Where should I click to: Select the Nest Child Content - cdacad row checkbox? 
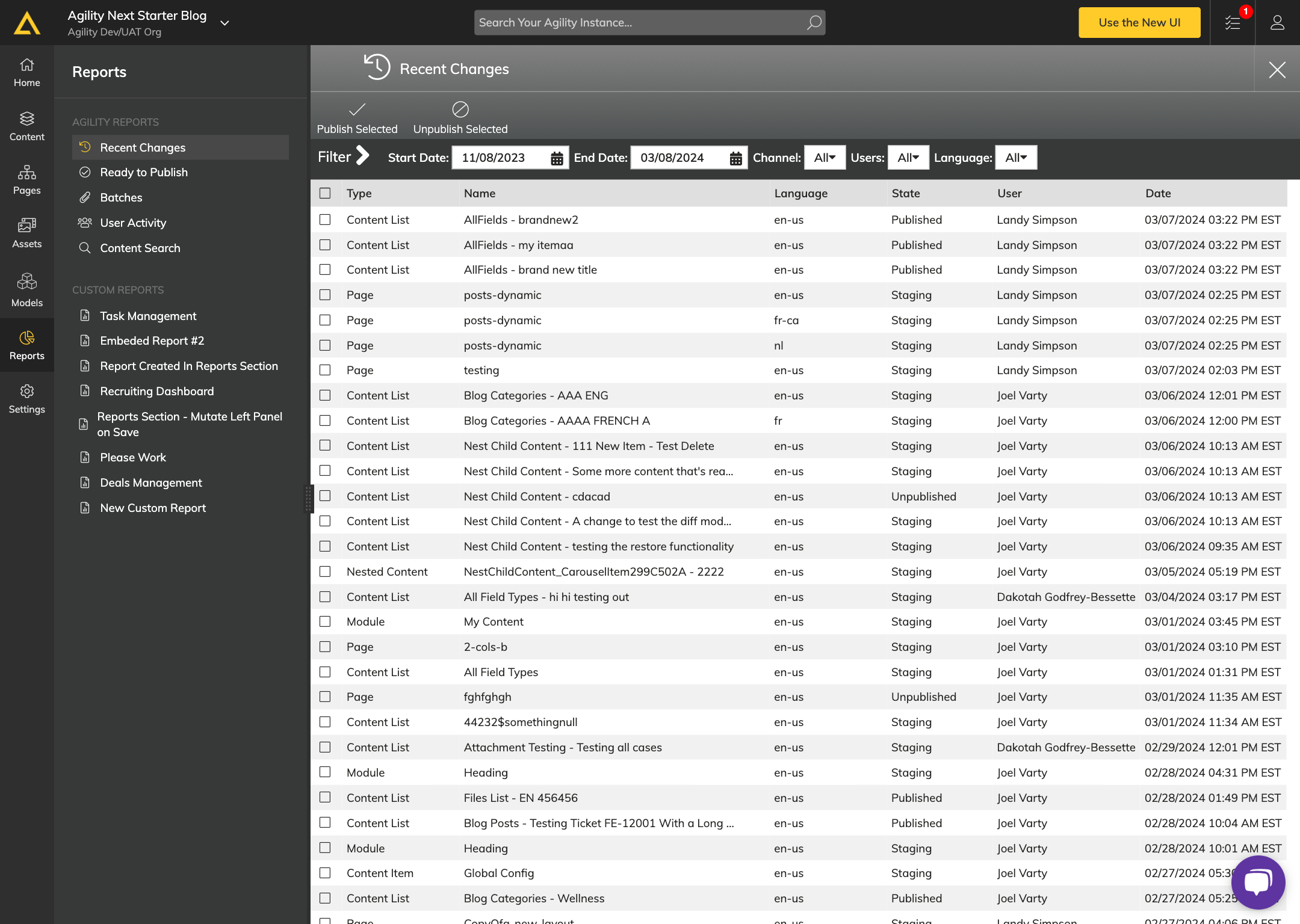coord(325,496)
